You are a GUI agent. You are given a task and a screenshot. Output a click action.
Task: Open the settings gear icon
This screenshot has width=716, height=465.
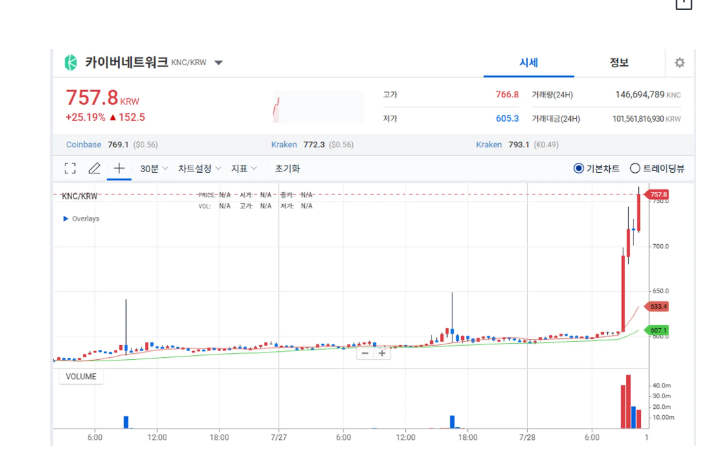coord(680,63)
